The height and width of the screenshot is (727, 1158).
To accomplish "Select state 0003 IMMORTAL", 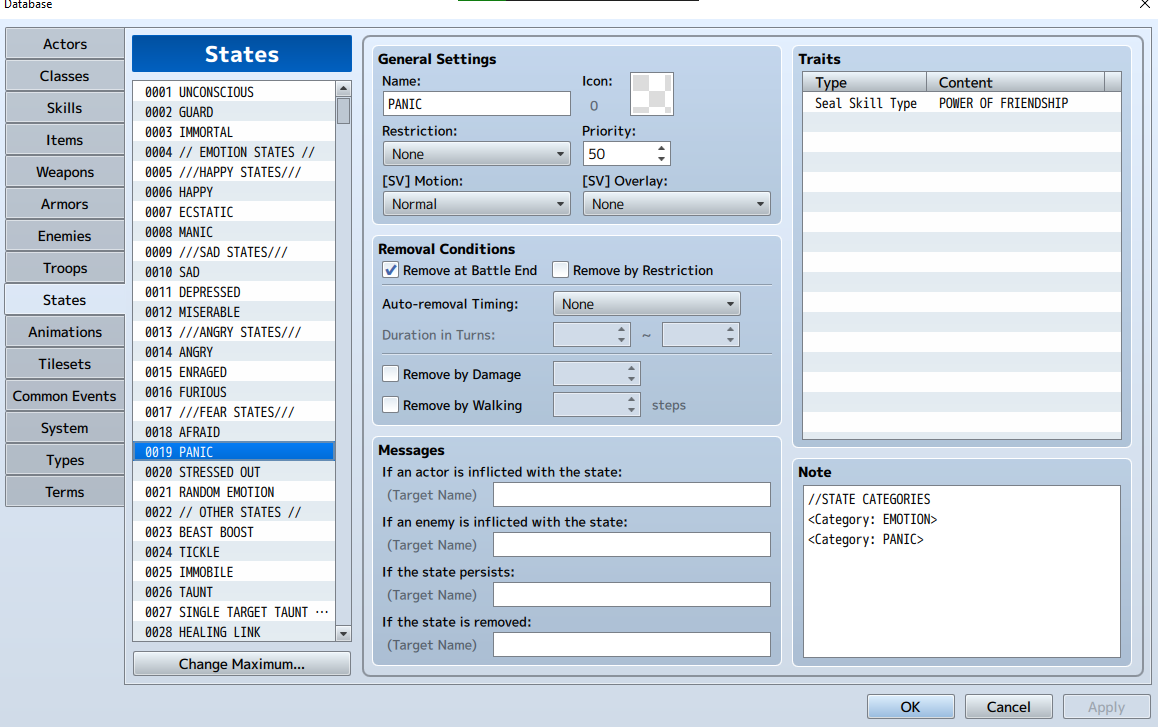I will (234, 132).
